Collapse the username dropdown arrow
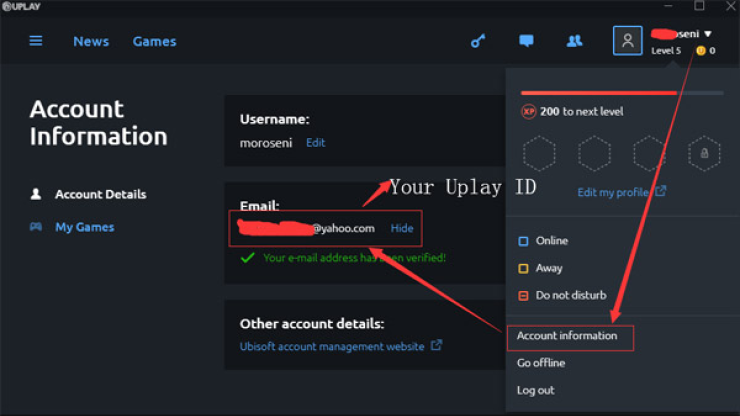This screenshot has width=740, height=416. (x=707, y=34)
